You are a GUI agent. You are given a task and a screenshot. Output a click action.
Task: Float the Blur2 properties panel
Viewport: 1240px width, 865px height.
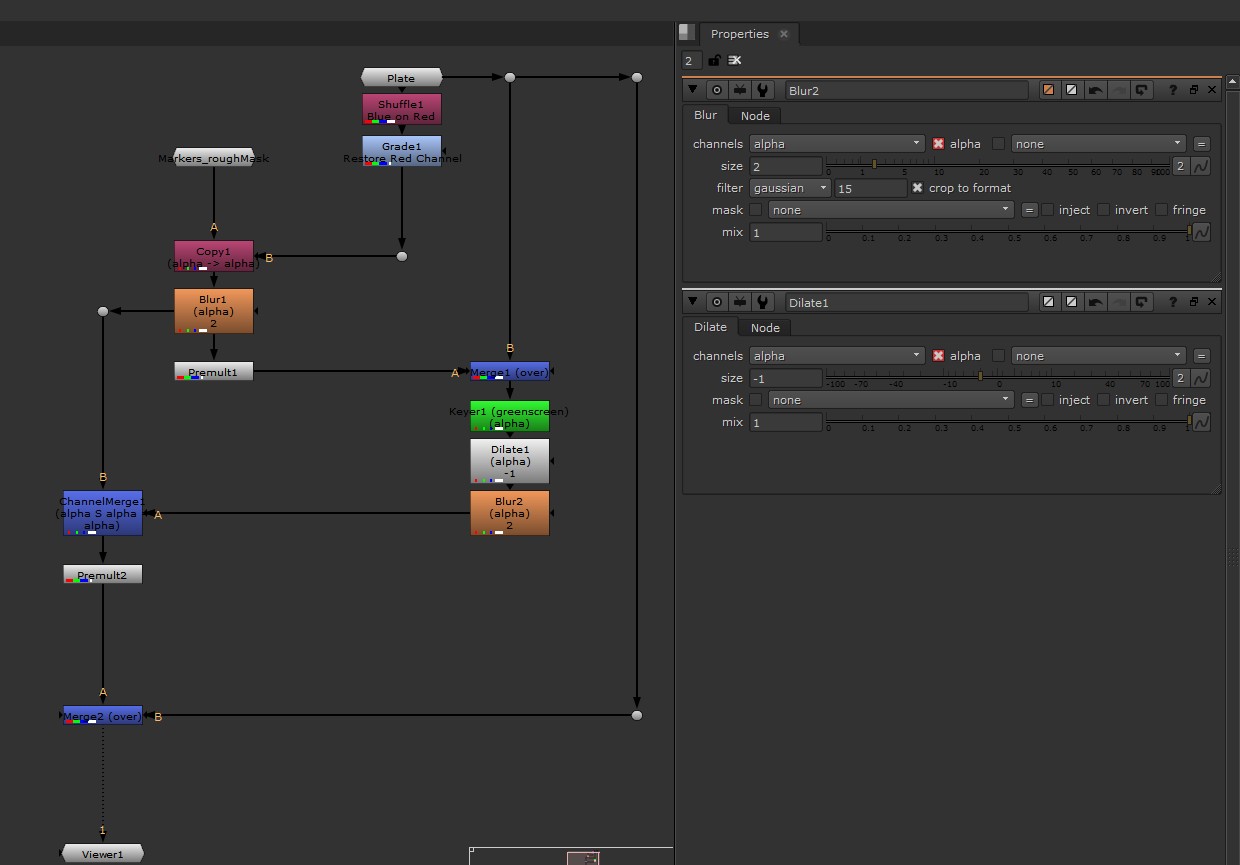pos(1194,90)
